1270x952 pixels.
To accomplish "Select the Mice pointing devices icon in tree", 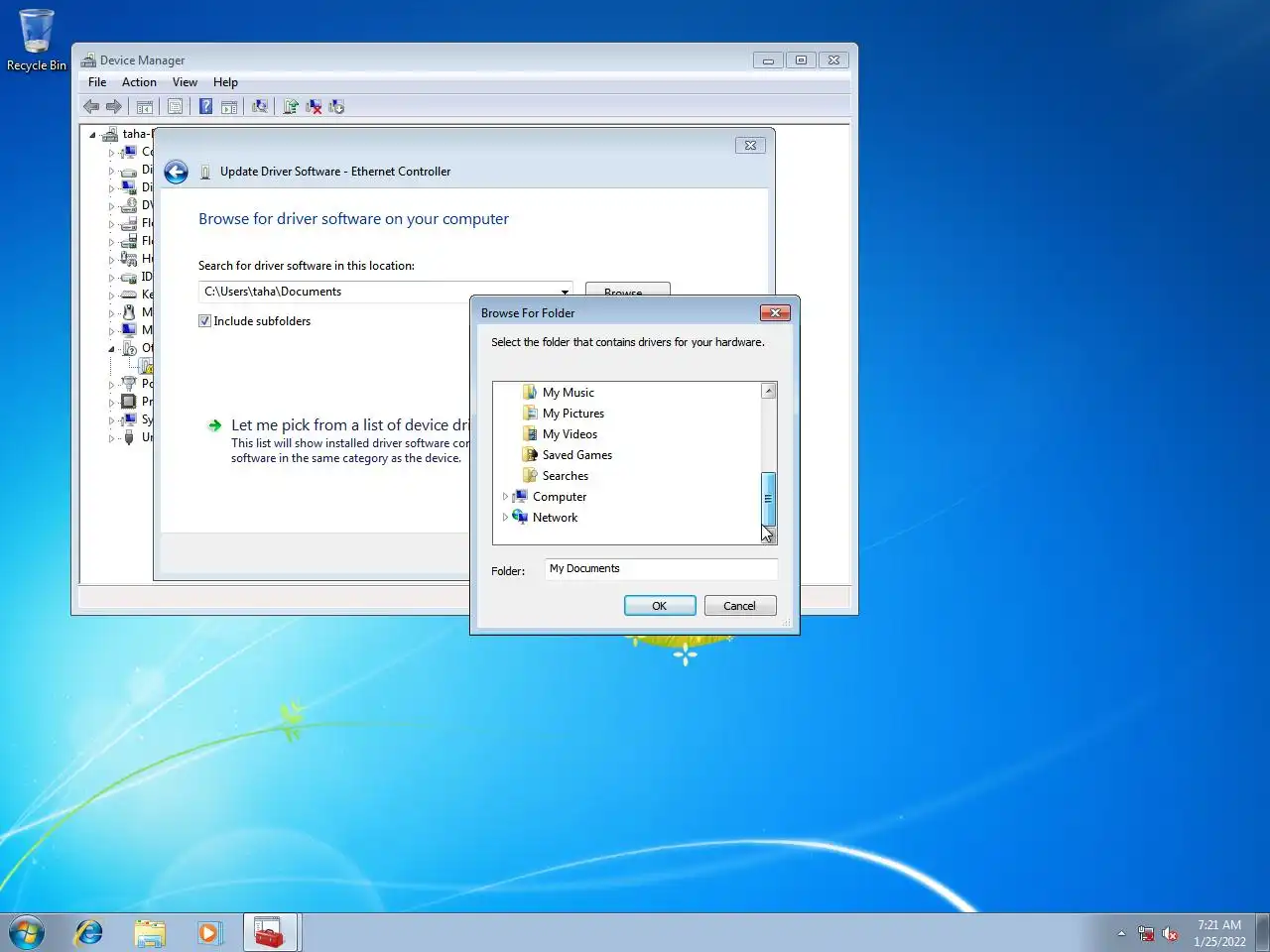I will [x=128, y=312].
